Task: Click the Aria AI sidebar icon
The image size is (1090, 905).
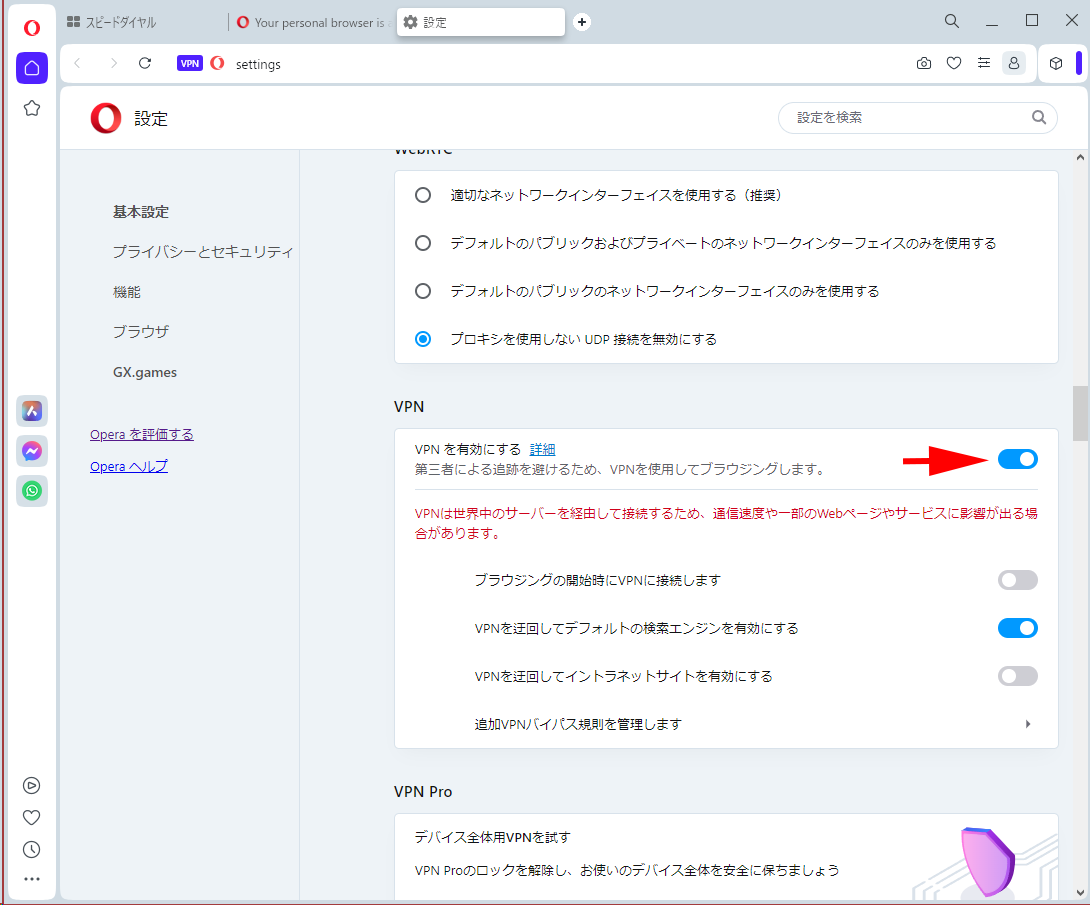Action: (x=32, y=410)
